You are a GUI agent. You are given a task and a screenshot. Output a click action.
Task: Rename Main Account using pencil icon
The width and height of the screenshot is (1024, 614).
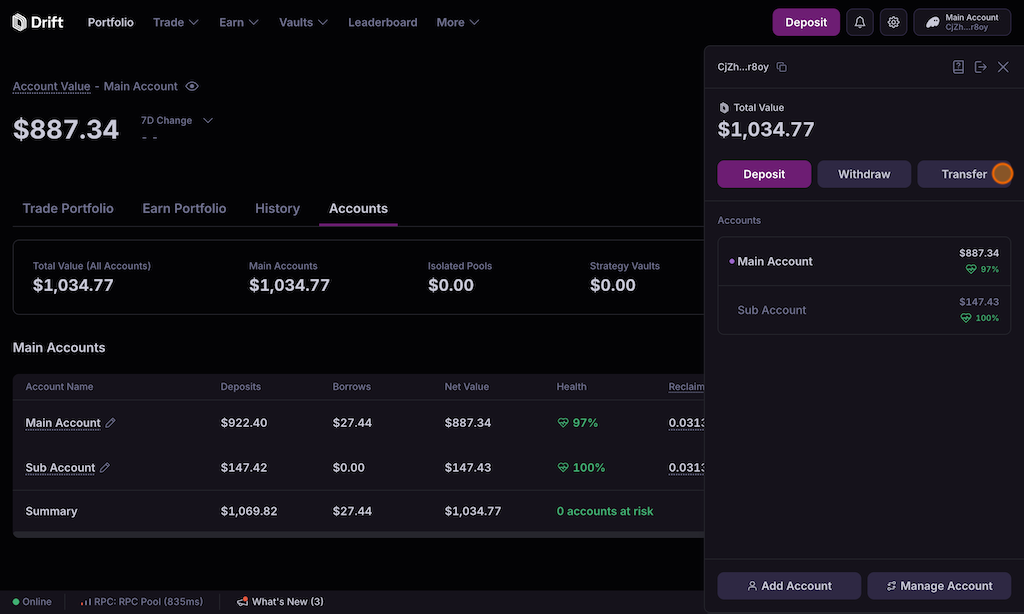point(111,423)
